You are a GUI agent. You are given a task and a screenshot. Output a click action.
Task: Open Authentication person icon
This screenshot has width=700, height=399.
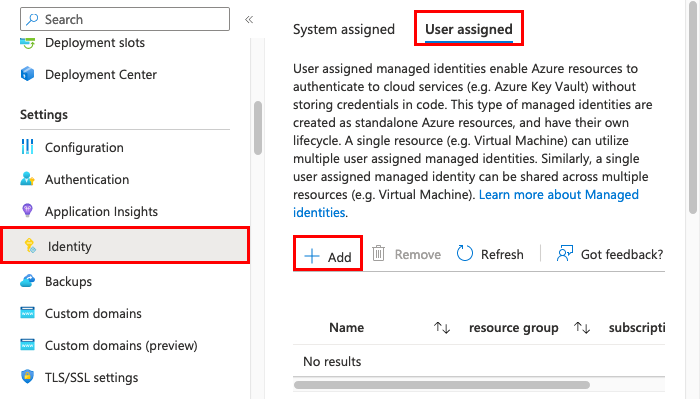27,179
